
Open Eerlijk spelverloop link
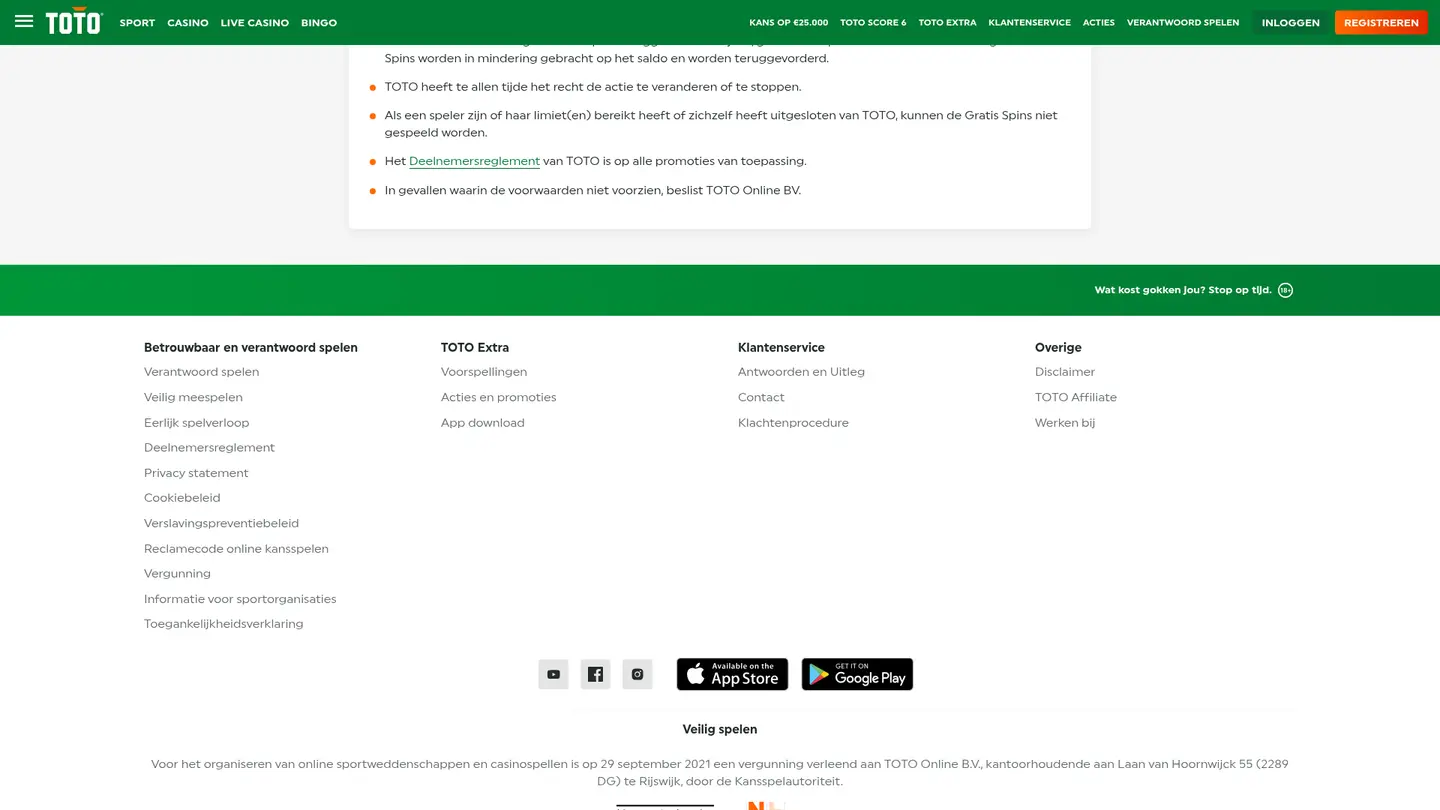tap(196, 423)
